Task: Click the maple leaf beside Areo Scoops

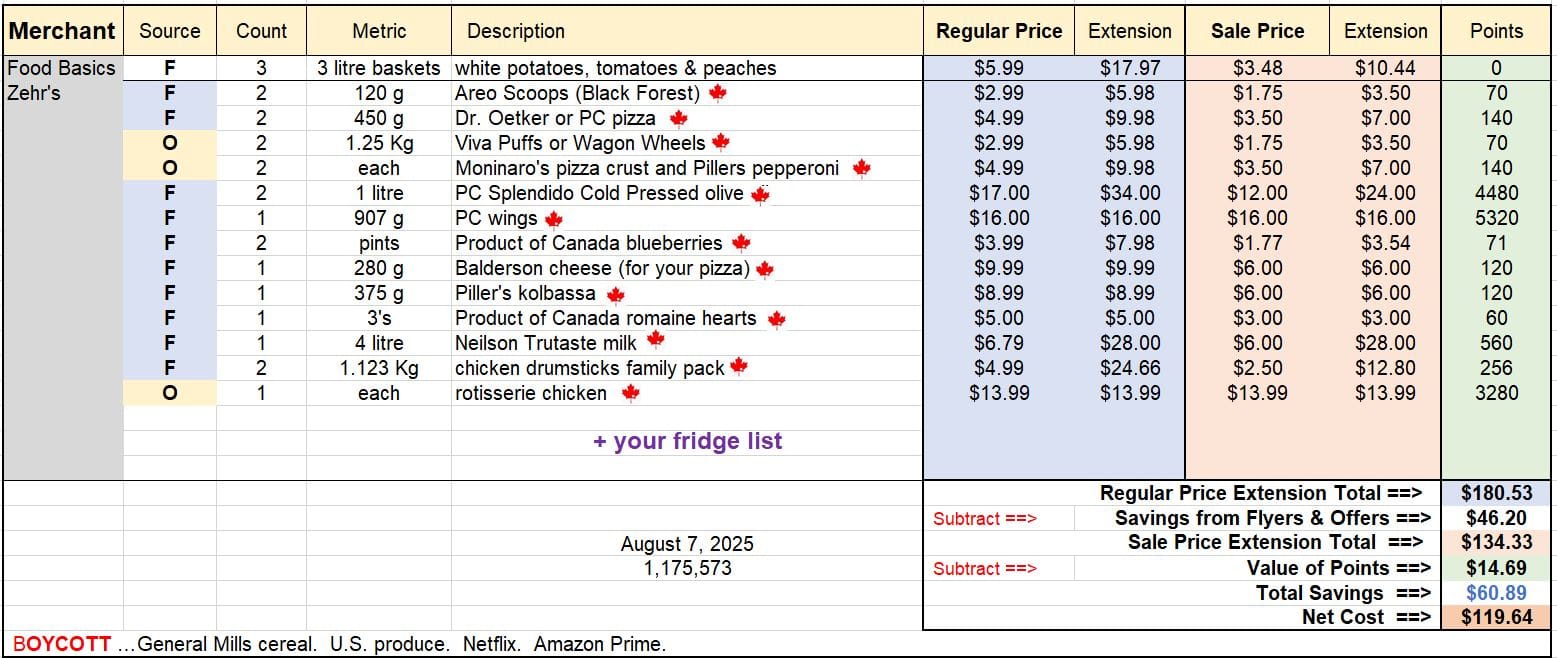Action: [x=717, y=93]
